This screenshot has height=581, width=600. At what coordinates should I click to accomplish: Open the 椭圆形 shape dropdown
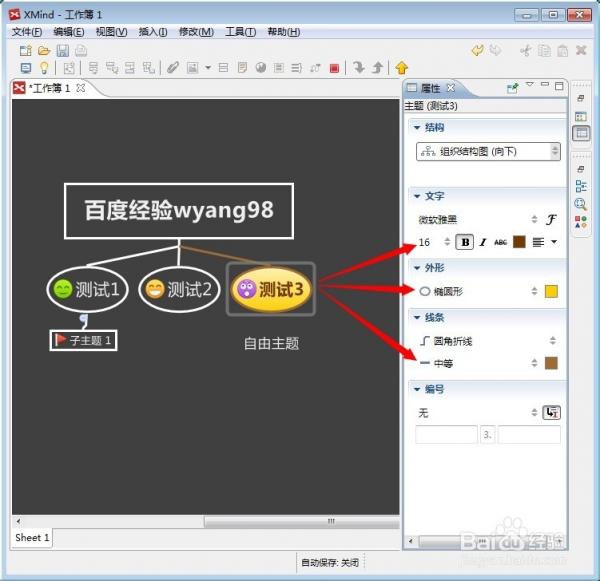pos(478,292)
